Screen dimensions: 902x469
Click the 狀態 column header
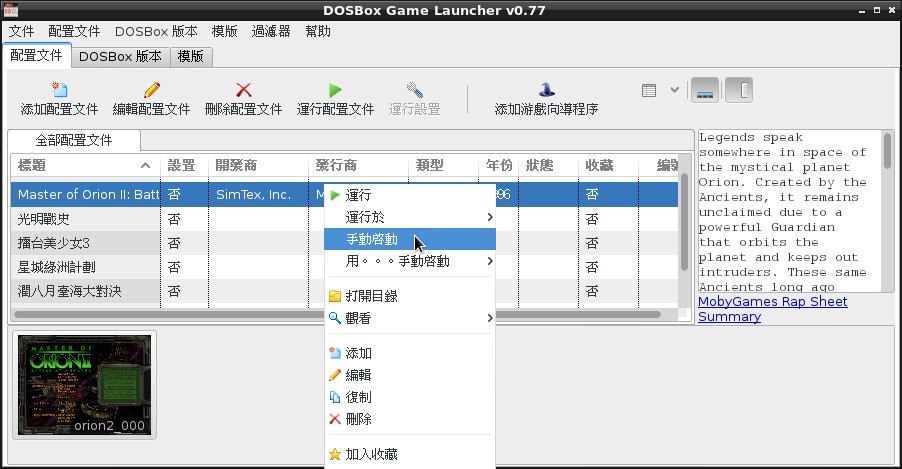click(548, 166)
